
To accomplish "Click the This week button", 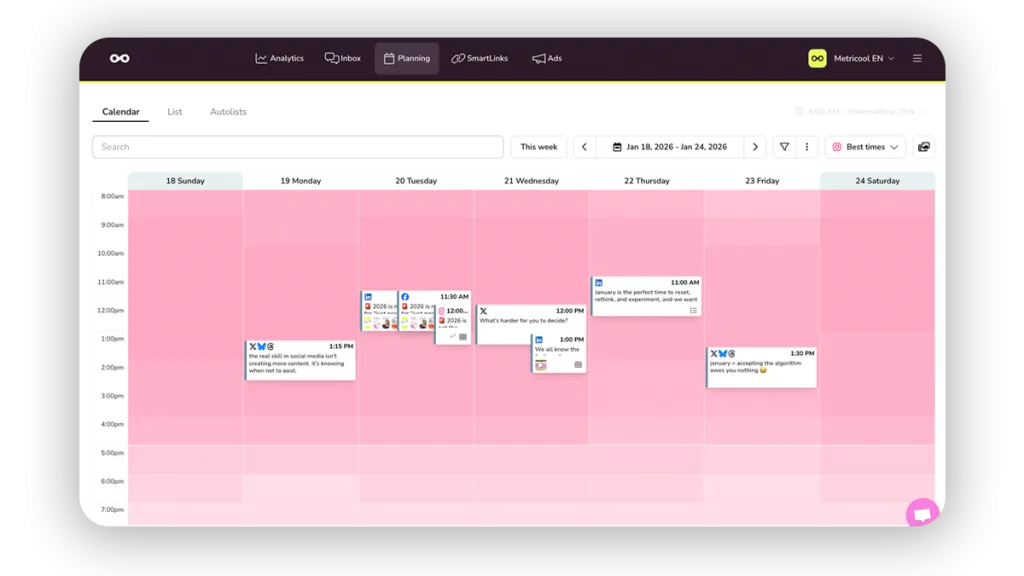I will (538, 146).
